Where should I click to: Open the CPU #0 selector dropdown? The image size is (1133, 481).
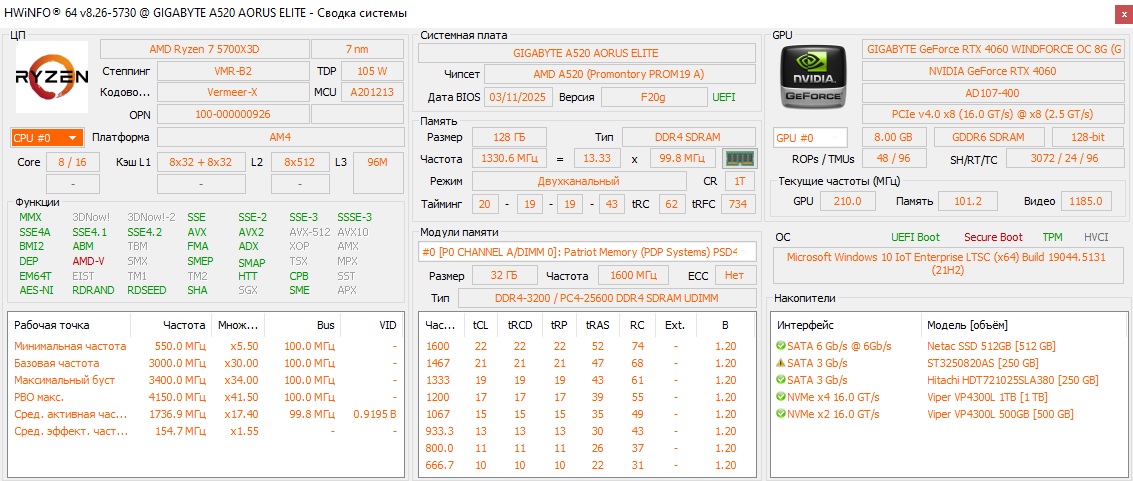pyautogui.click(x=47, y=137)
